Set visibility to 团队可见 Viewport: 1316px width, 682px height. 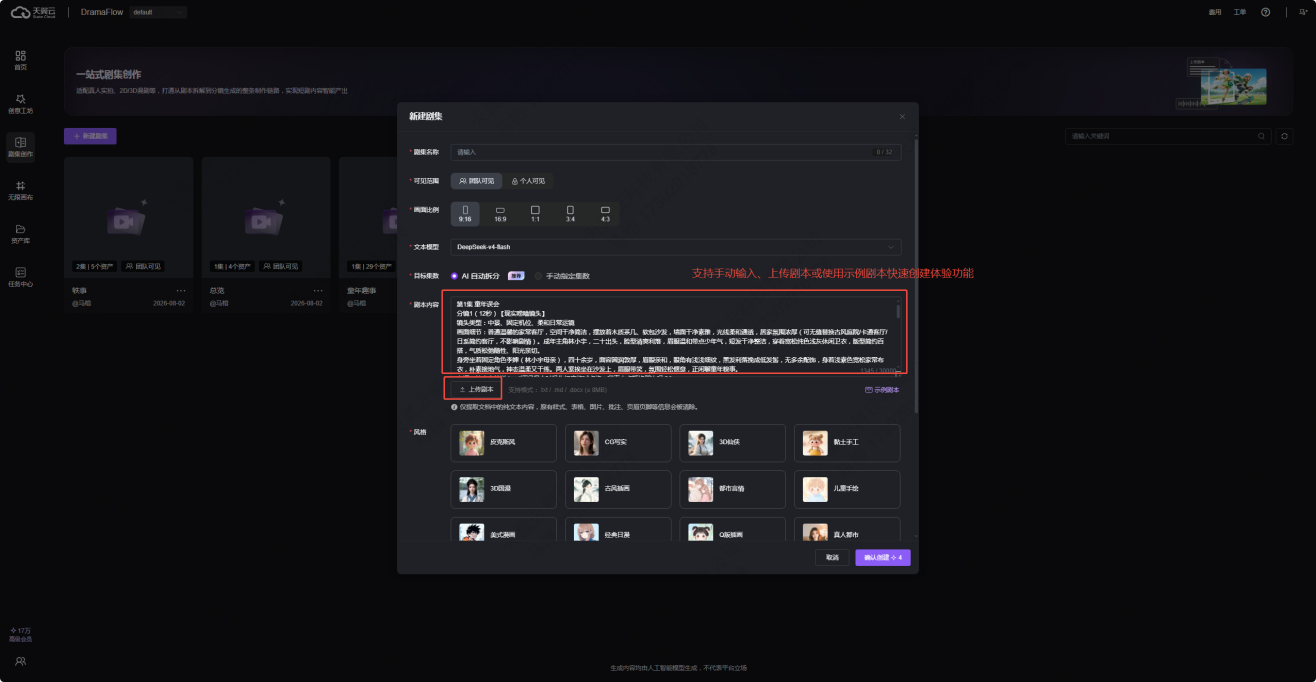coord(476,181)
